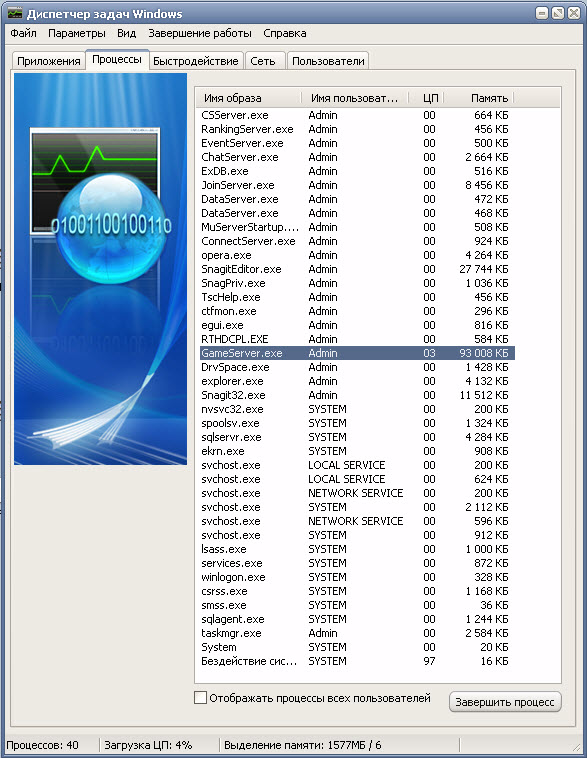The width and height of the screenshot is (587, 758).
Task: Click the Загрузка ЦП: 4% status entry
Action: click(148, 745)
